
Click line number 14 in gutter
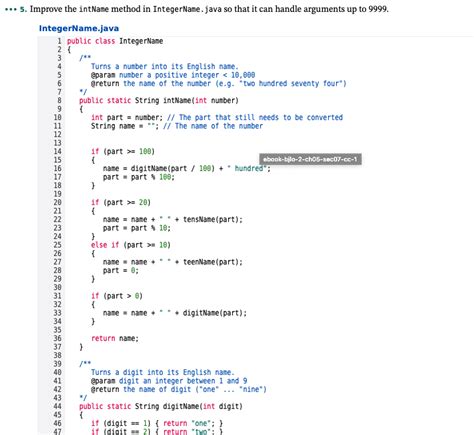[57, 151]
